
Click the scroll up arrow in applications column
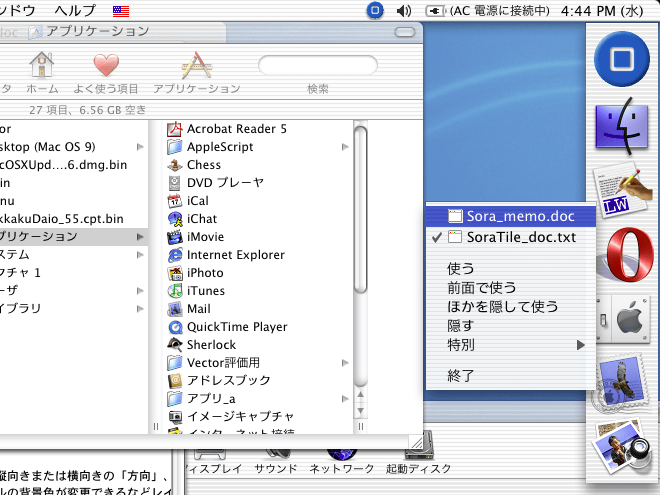point(360,395)
